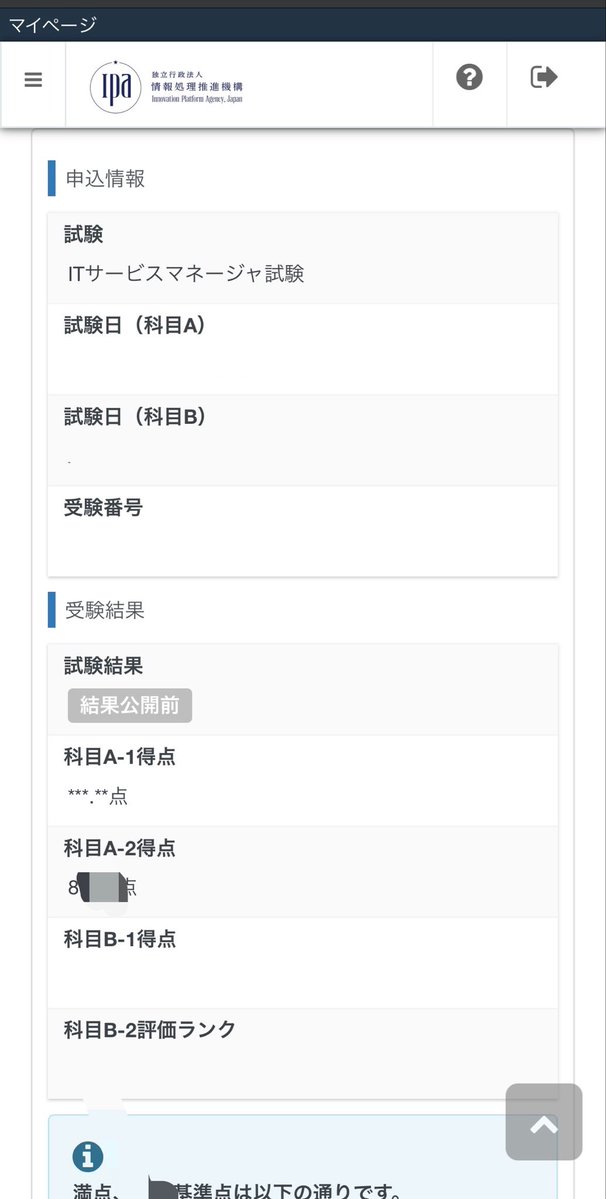Click the マイページ title bar
The width and height of the screenshot is (606, 1199).
tap(303, 25)
